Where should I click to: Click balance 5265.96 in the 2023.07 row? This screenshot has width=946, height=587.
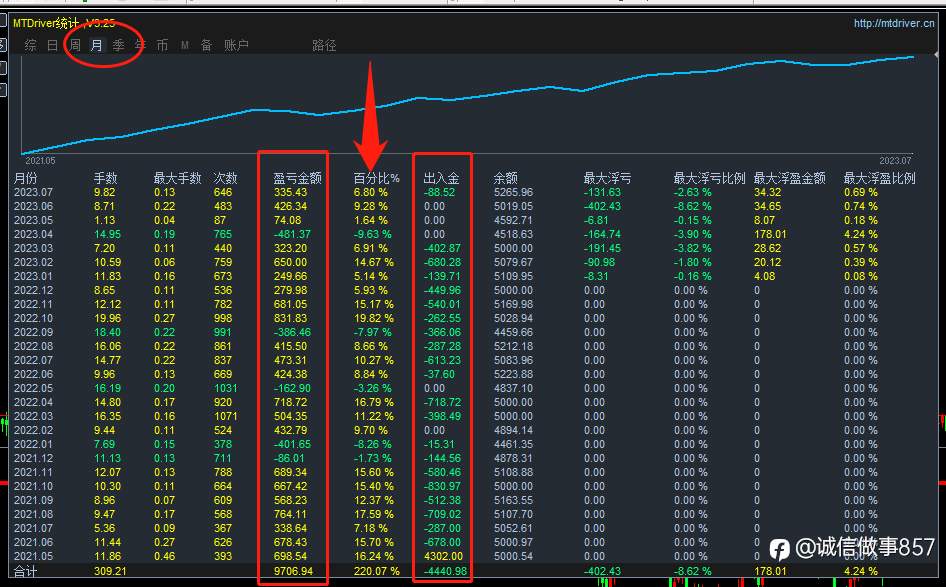pos(513,192)
